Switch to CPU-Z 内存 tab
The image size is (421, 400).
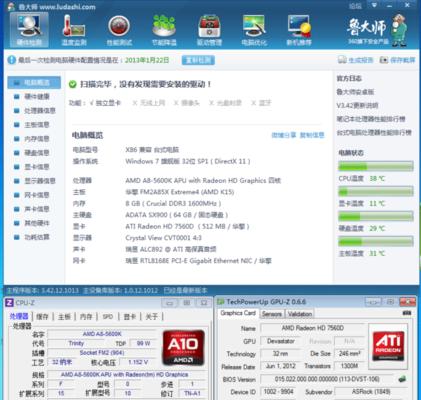86,316
